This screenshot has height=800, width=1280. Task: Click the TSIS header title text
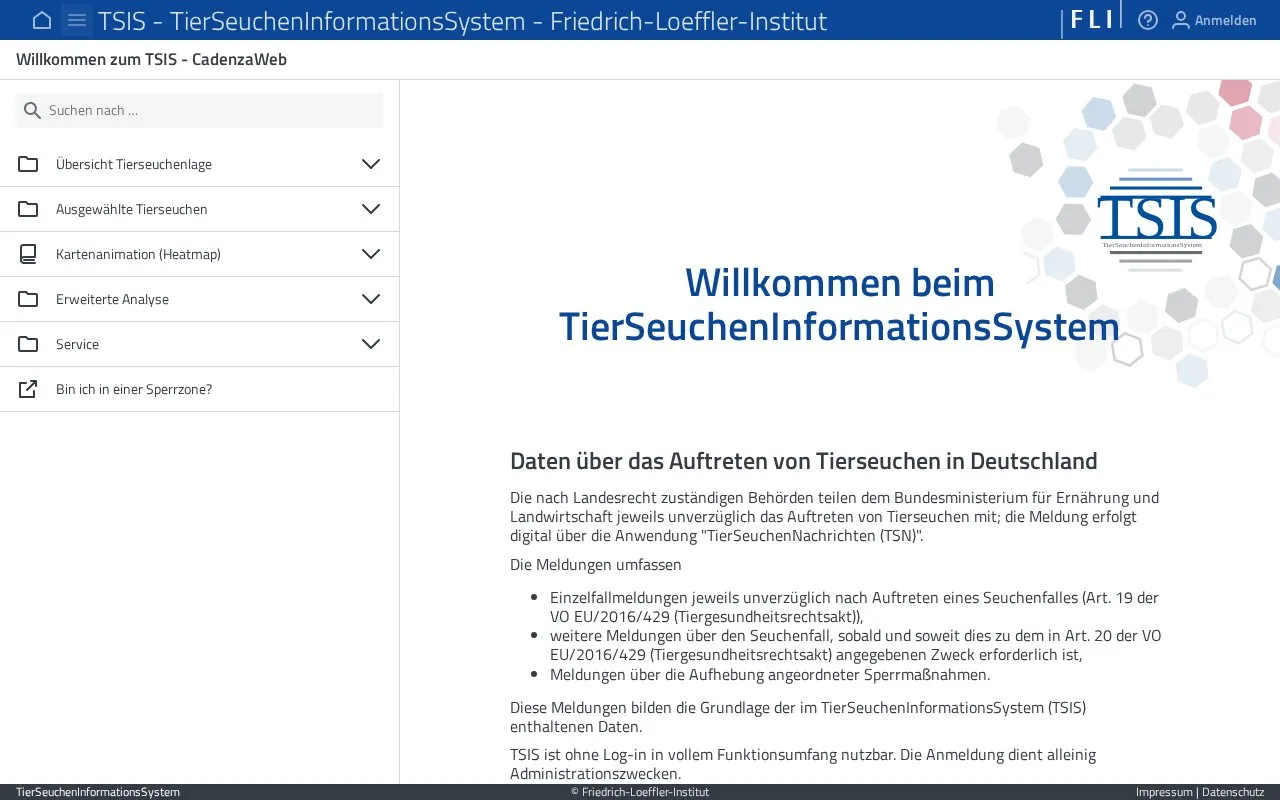(462, 20)
